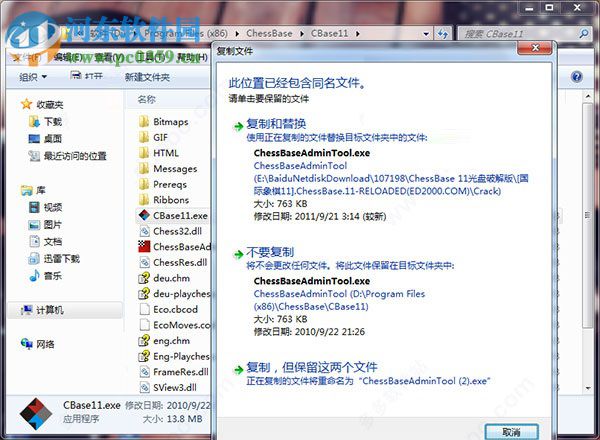Choose 复制，但保留这两个文件 (keep both files) option

coord(312,368)
